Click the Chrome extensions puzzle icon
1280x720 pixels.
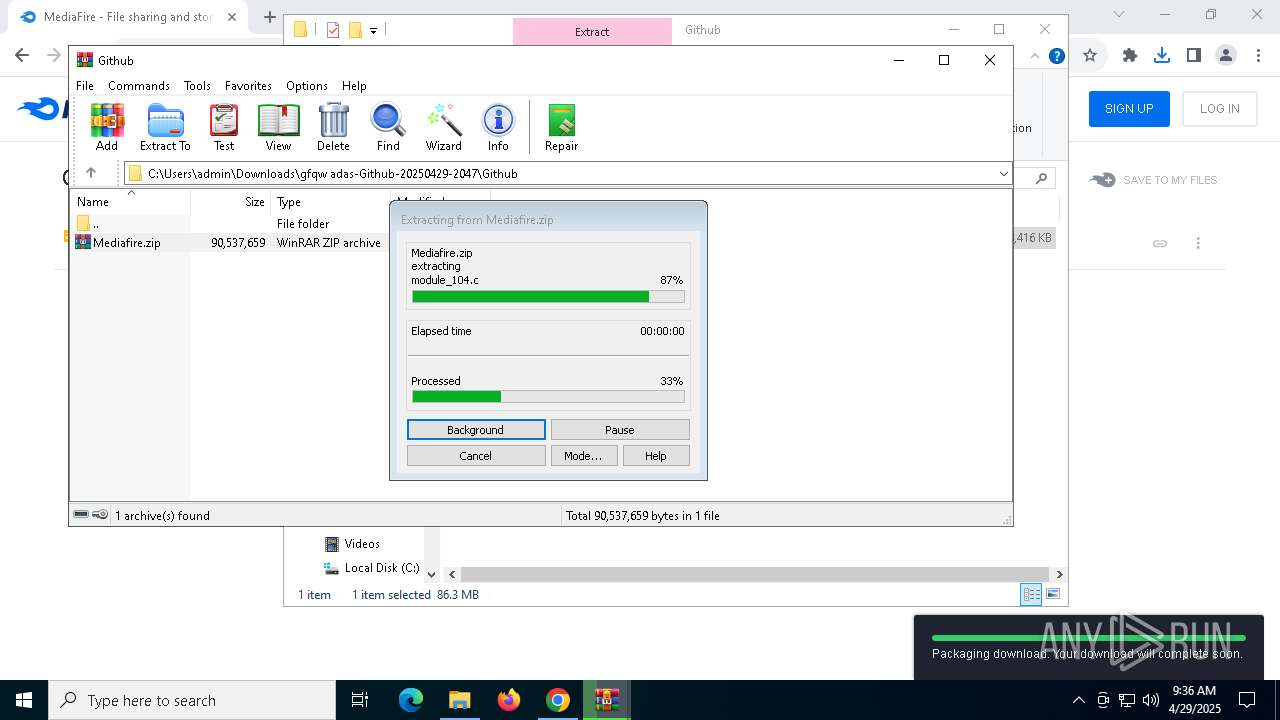point(1130,56)
